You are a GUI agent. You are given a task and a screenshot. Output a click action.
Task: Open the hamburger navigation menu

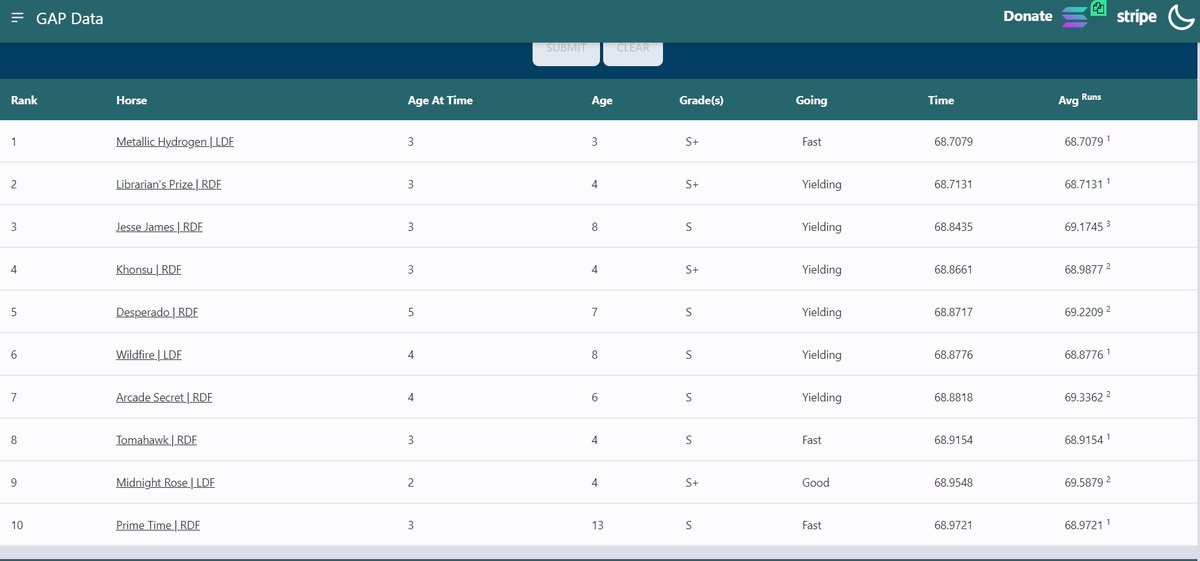(x=17, y=19)
